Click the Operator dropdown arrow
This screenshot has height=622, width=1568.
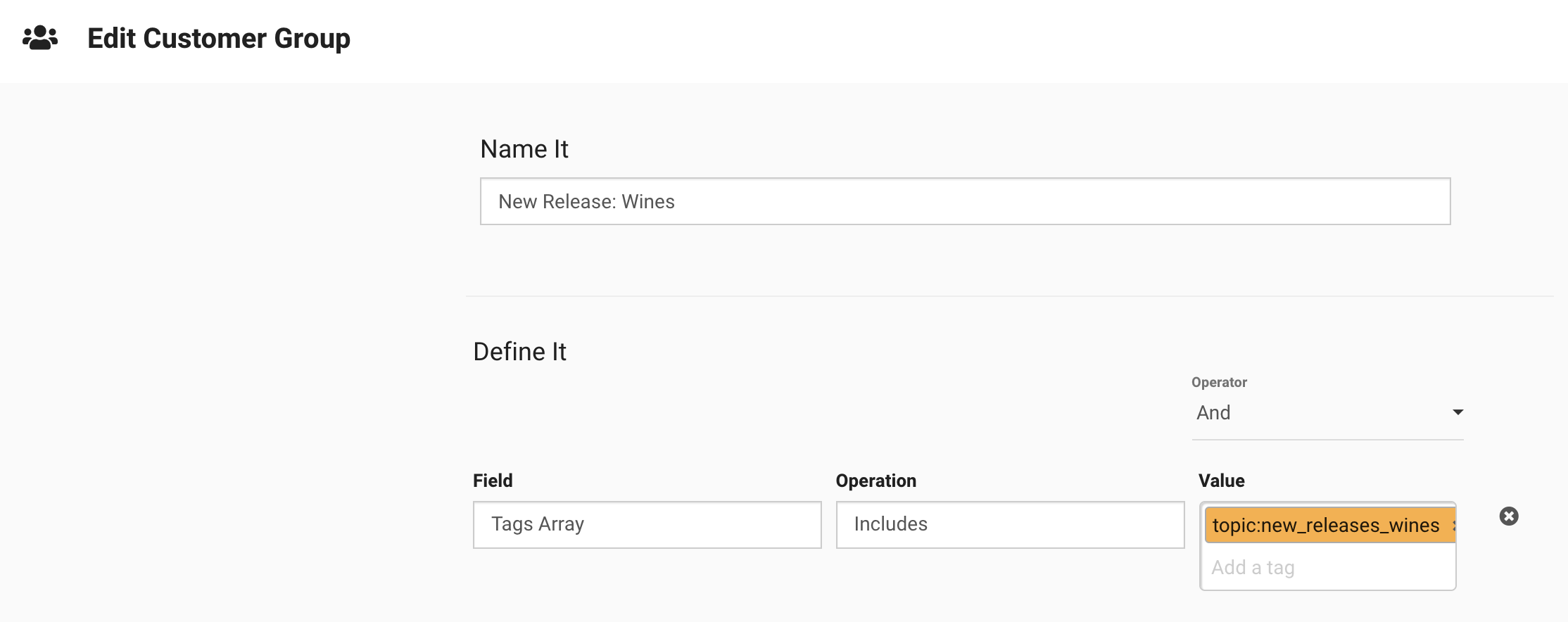1458,412
